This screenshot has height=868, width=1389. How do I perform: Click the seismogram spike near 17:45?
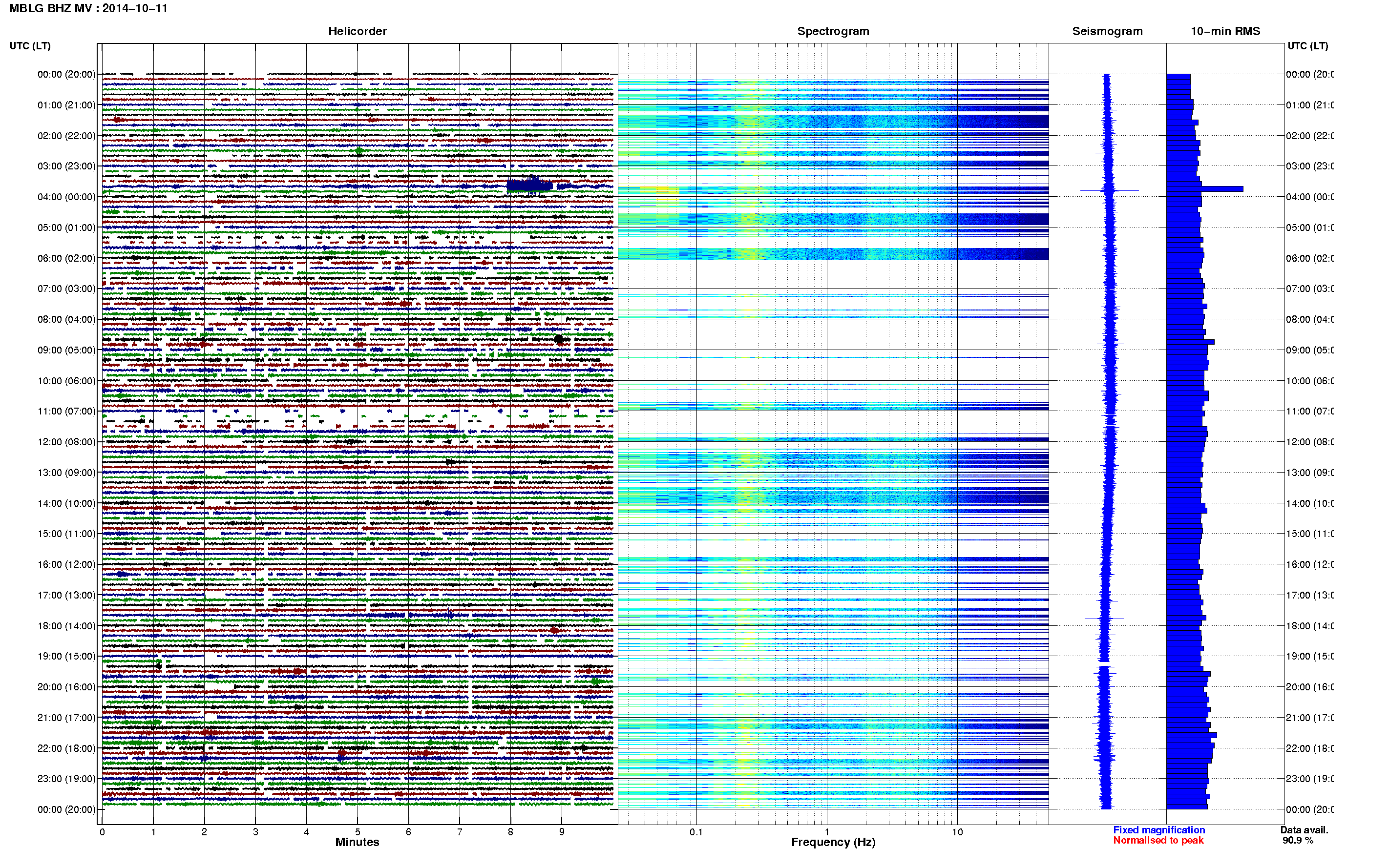1104,619
